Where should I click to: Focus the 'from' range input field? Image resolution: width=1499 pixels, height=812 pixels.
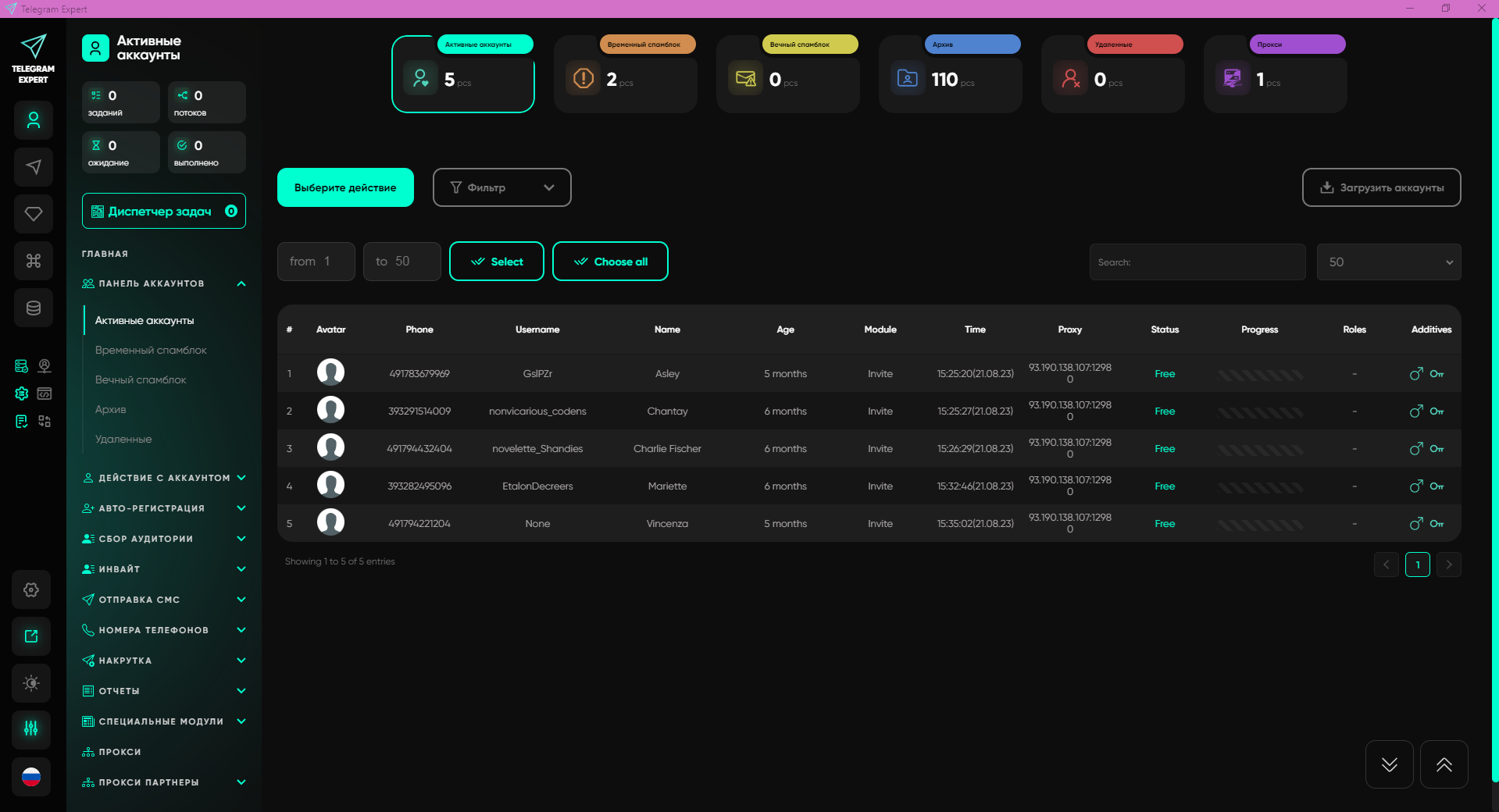pyautogui.click(x=316, y=262)
